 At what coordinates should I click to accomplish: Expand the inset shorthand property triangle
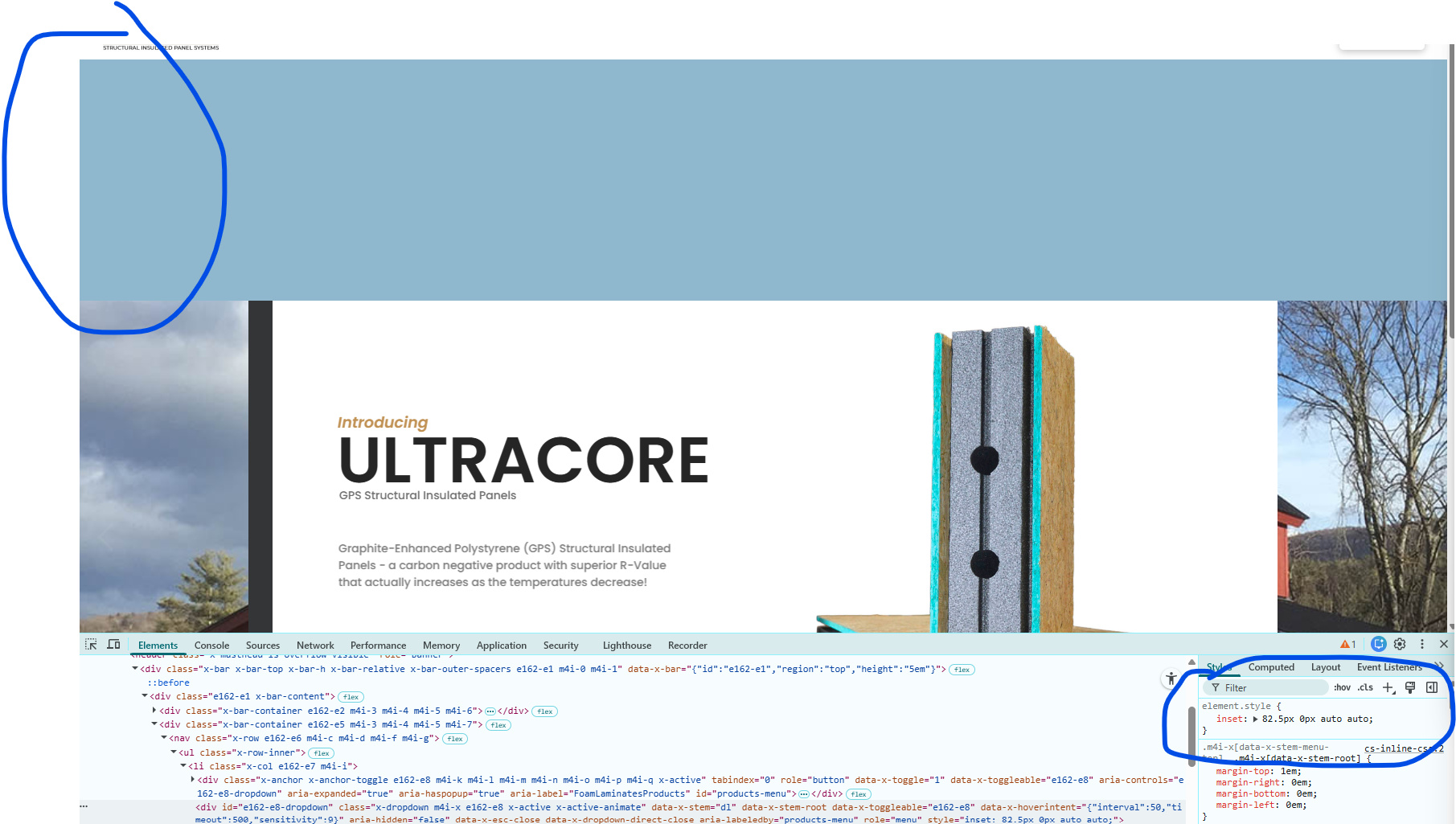(1255, 719)
